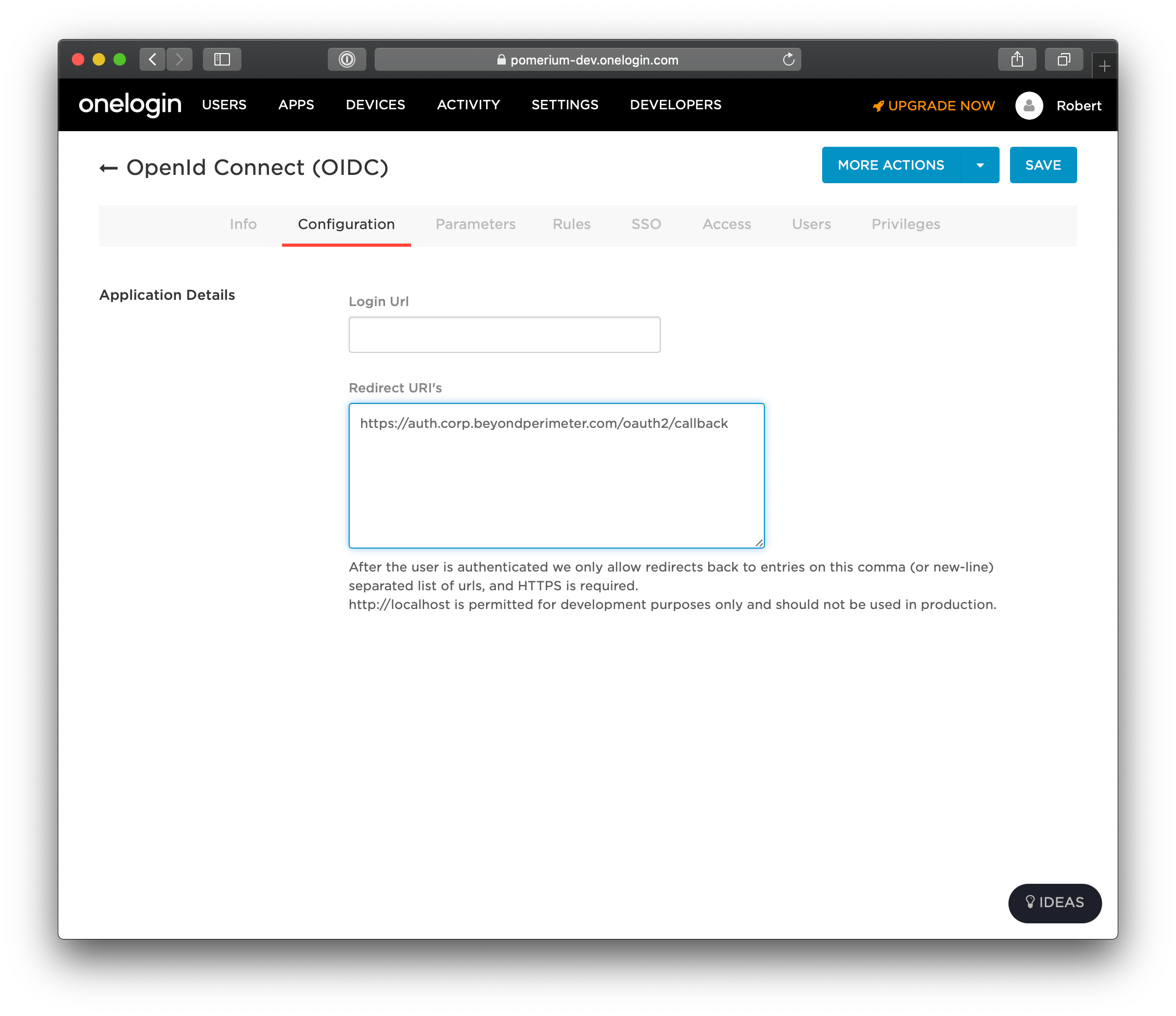Select the Configuration tab

pyautogui.click(x=346, y=224)
